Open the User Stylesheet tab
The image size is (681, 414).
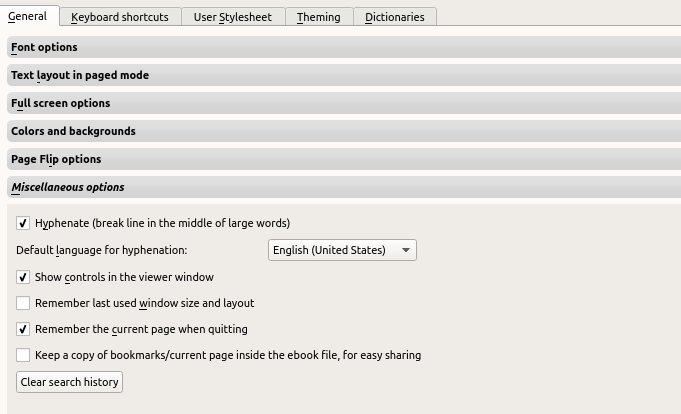(233, 17)
